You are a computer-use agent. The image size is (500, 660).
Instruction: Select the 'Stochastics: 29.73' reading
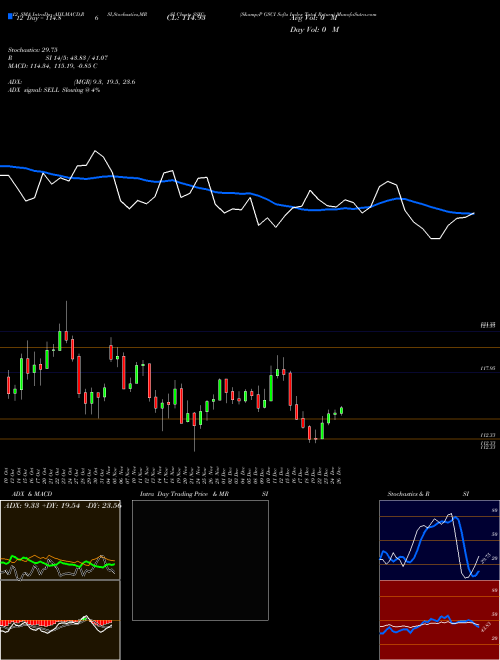pyautogui.click(x=32, y=50)
